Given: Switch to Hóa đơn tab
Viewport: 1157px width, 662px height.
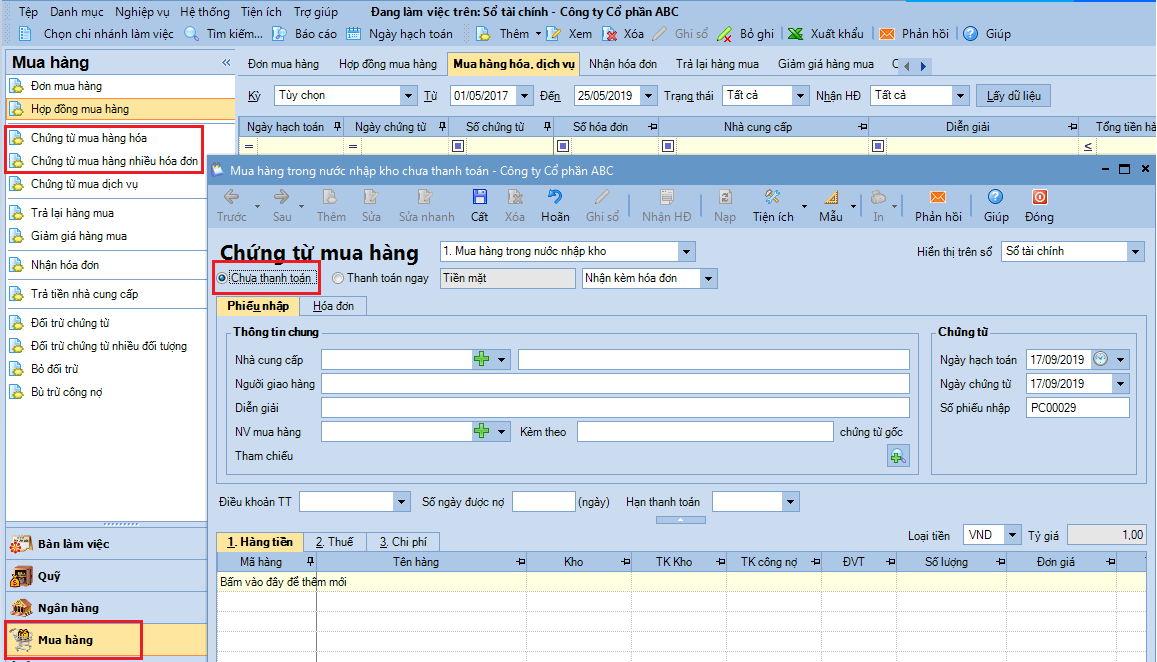Looking at the screenshot, I should tap(333, 306).
